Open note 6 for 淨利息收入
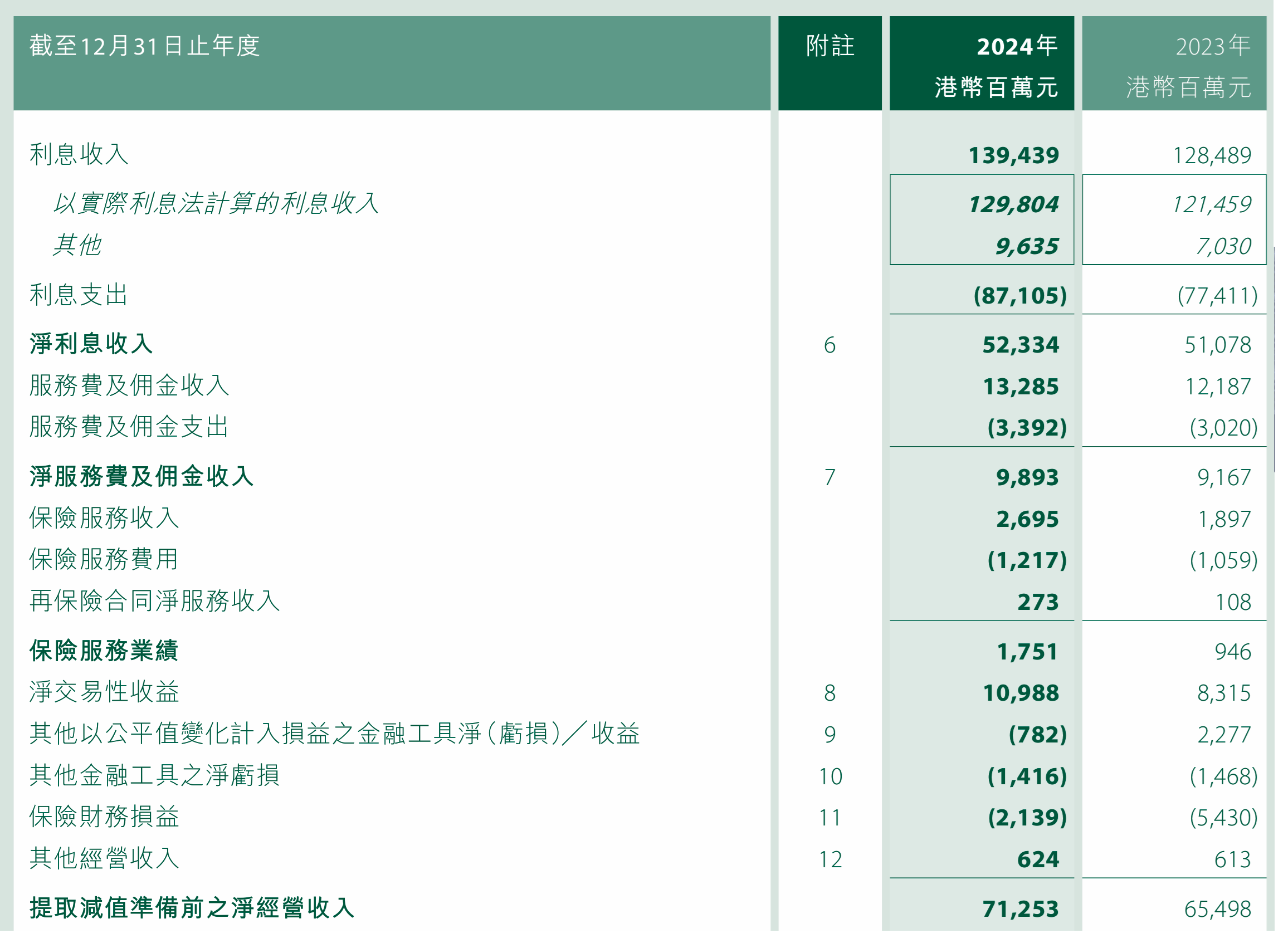This screenshot has width=1288, height=943. coord(830,345)
